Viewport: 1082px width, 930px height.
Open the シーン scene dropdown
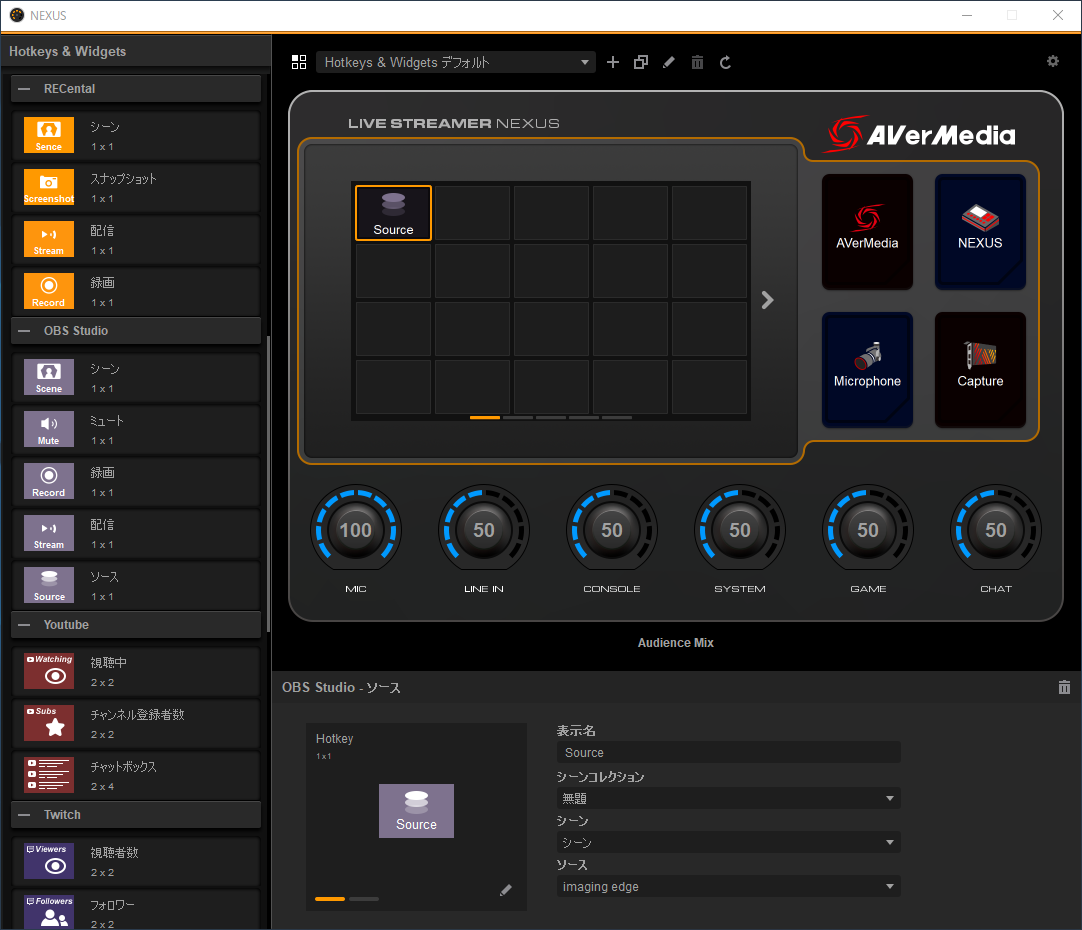coord(729,842)
